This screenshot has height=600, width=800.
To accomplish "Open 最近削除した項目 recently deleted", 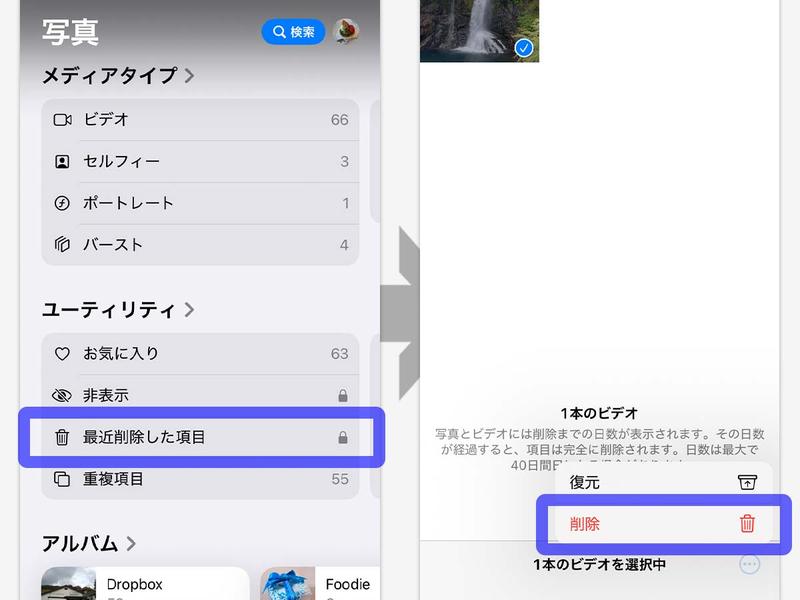I will point(202,437).
